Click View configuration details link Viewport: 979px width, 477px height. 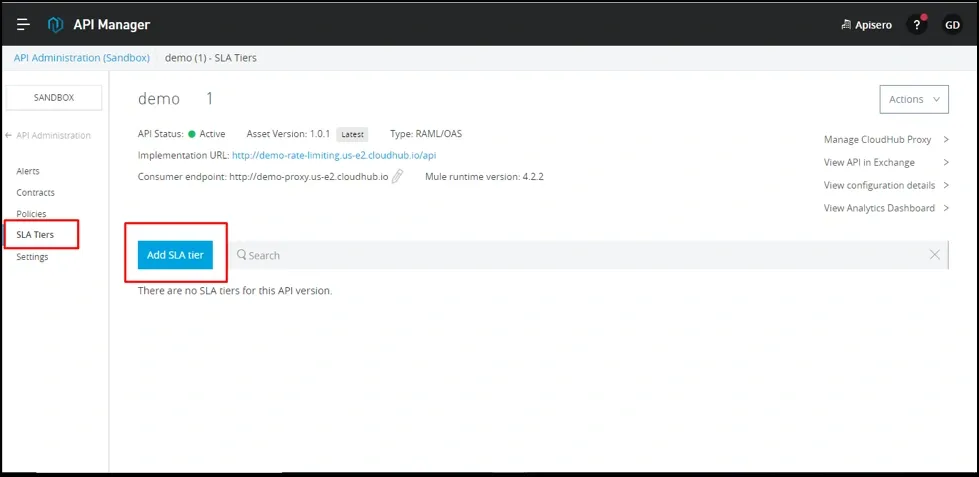pyautogui.click(x=879, y=185)
